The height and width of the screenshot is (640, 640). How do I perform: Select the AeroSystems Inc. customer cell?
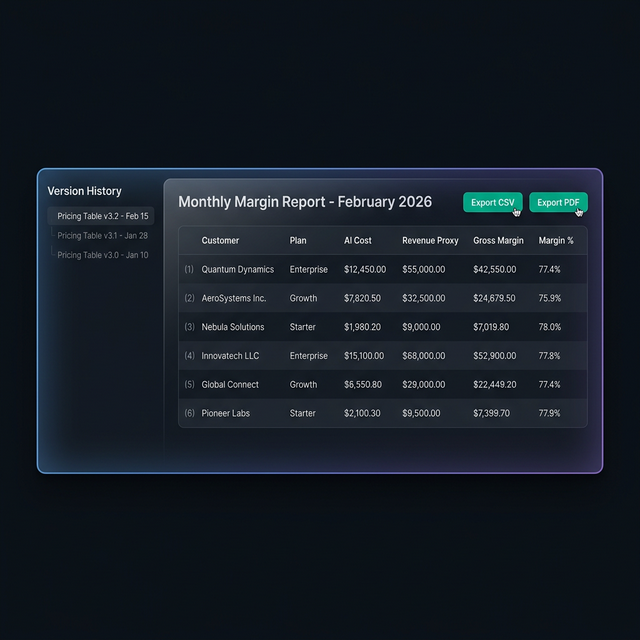click(x=233, y=298)
